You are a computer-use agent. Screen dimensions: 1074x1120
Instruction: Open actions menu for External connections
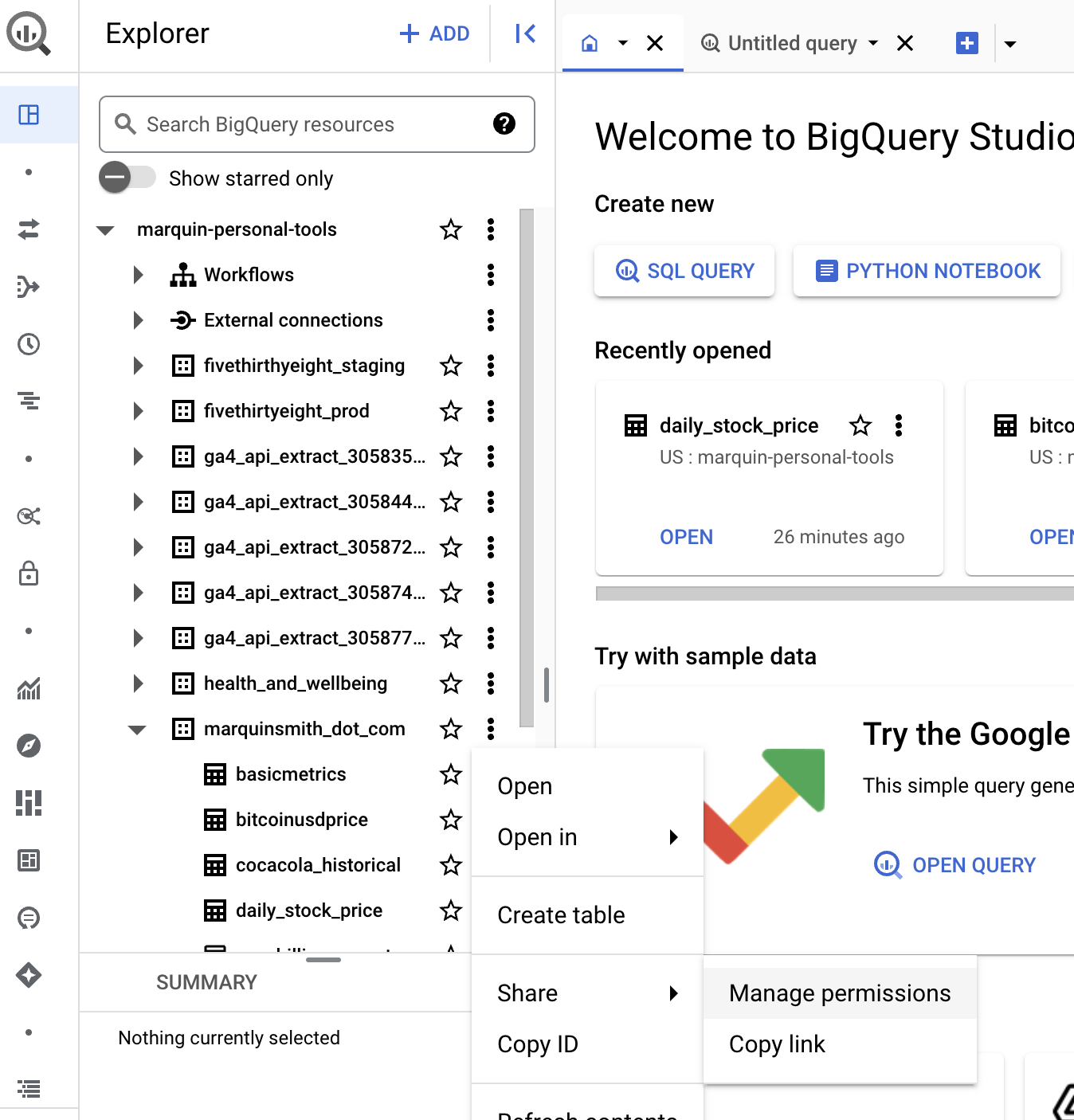click(491, 320)
